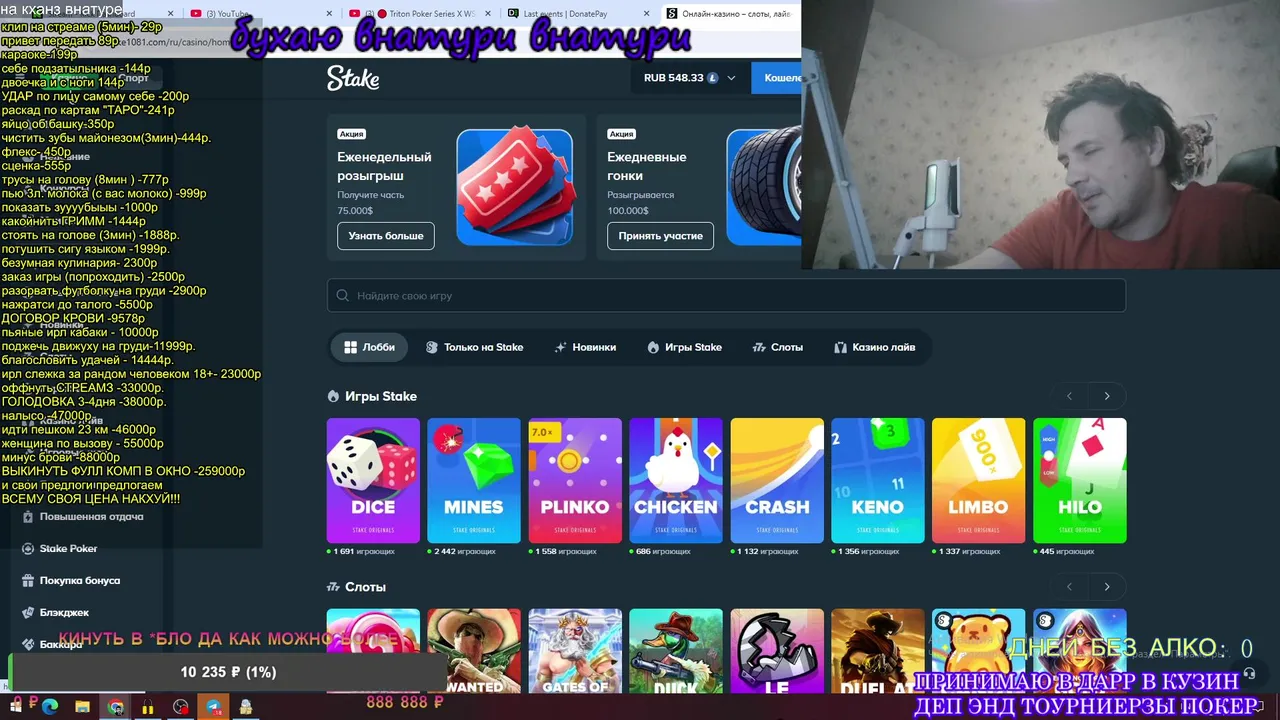Open the OBS Studio taskbar icon
This screenshot has height=720, width=1280.
pos(181,707)
